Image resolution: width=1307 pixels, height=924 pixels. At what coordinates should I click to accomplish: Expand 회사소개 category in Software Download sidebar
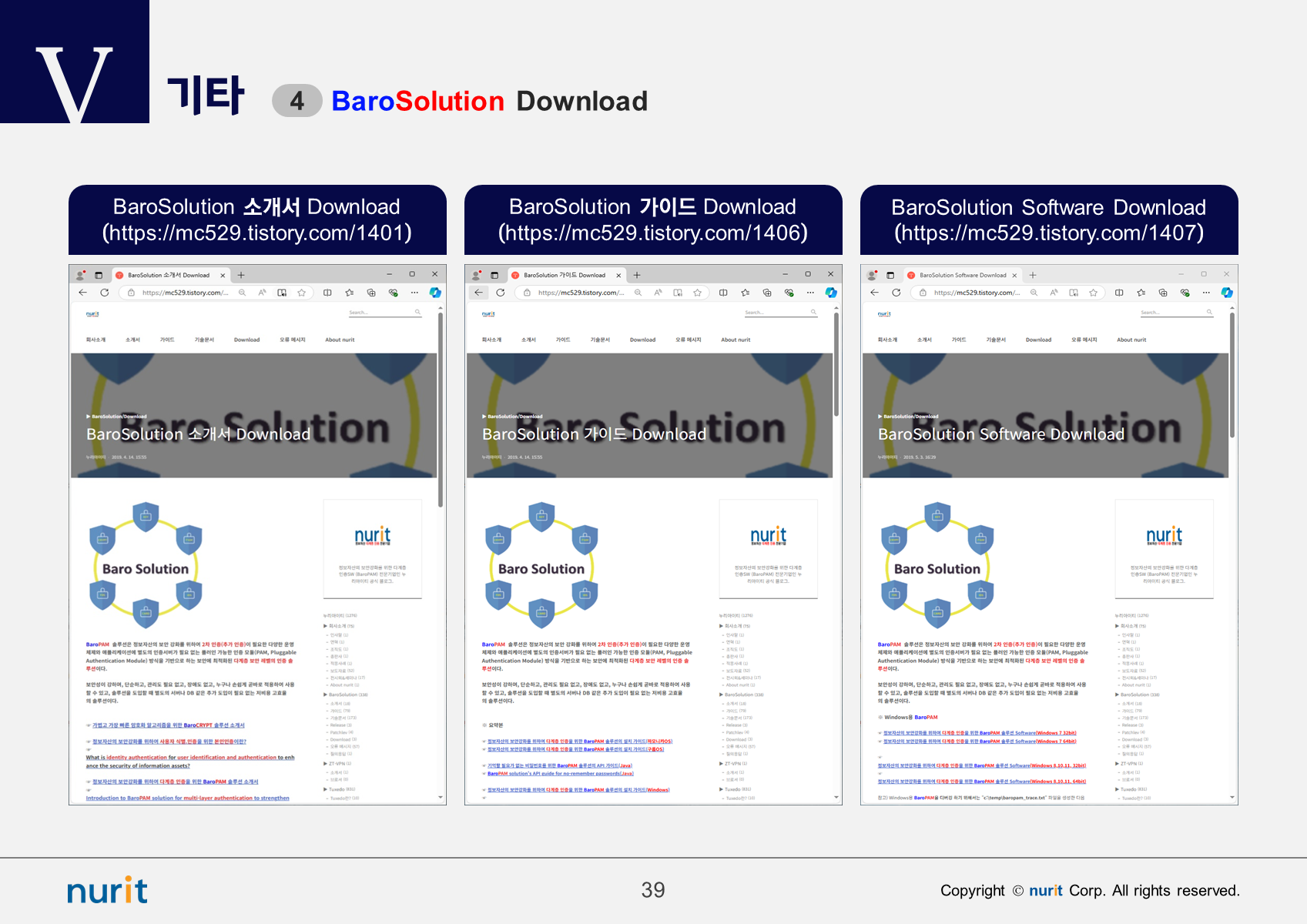[x=1130, y=626]
